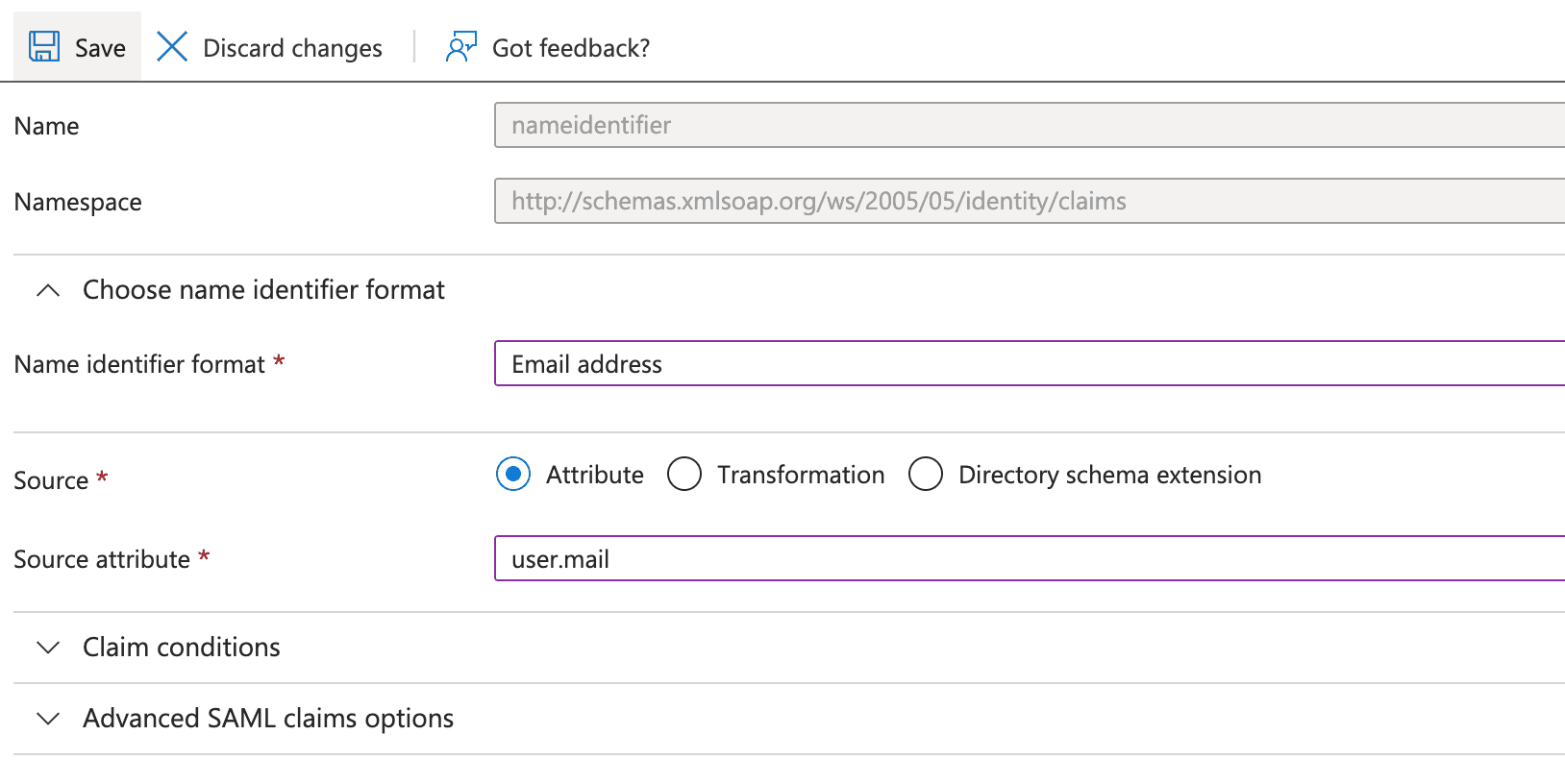
Task: Click the feedback person icon
Action: (460, 47)
